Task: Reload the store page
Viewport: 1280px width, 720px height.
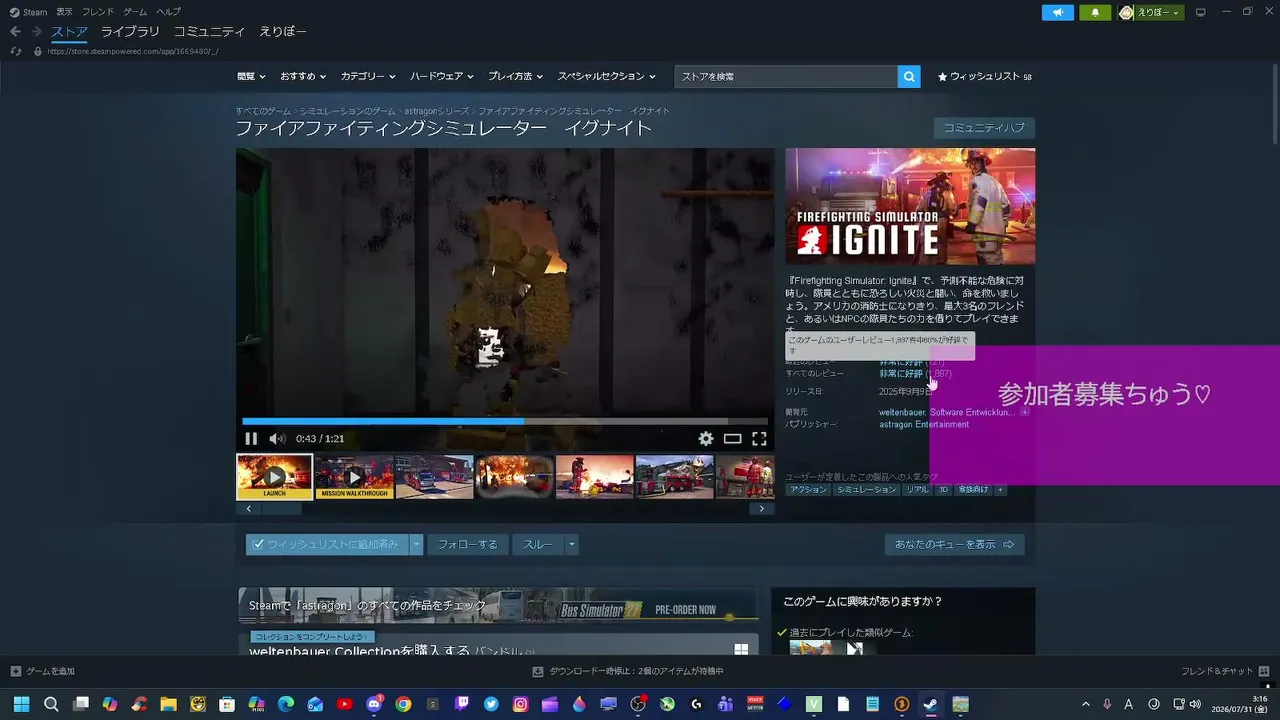Action: pyautogui.click(x=16, y=51)
